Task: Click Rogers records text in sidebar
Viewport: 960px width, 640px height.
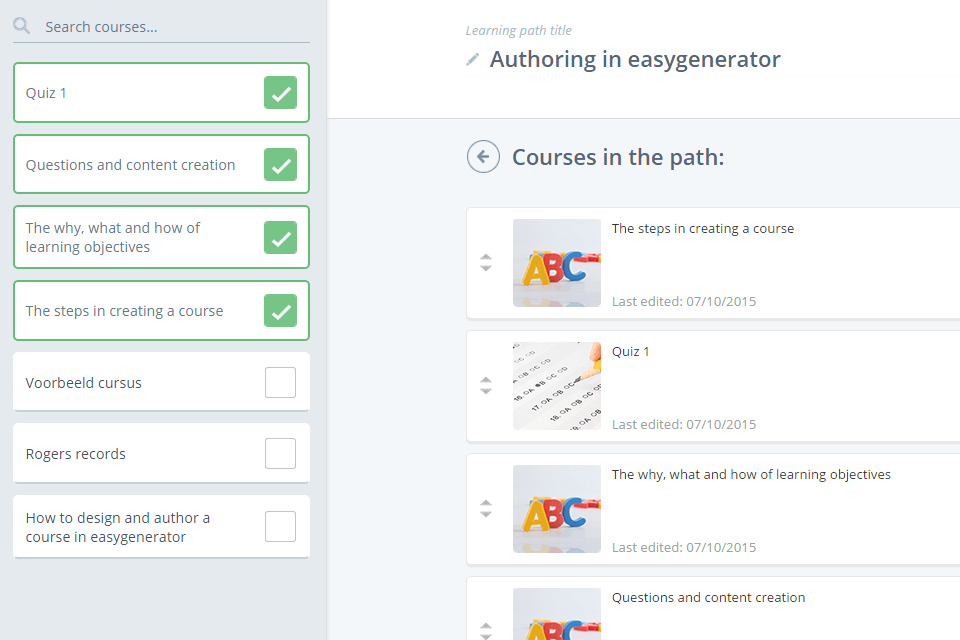Action: pyautogui.click(x=75, y=454)
